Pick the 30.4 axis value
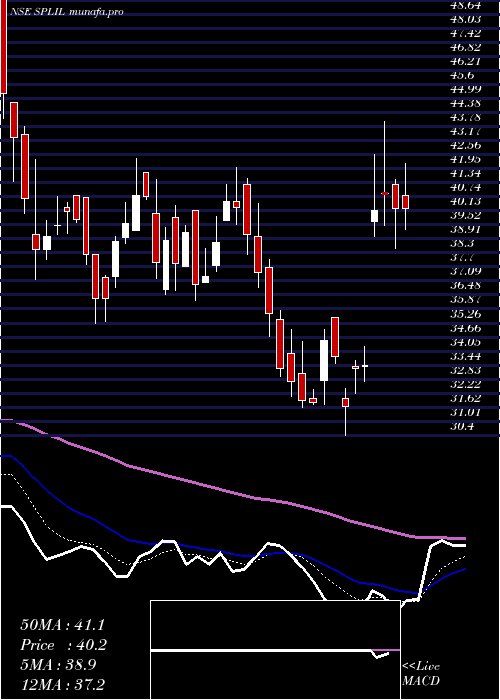The image size is (500, 700). [464, 426]
